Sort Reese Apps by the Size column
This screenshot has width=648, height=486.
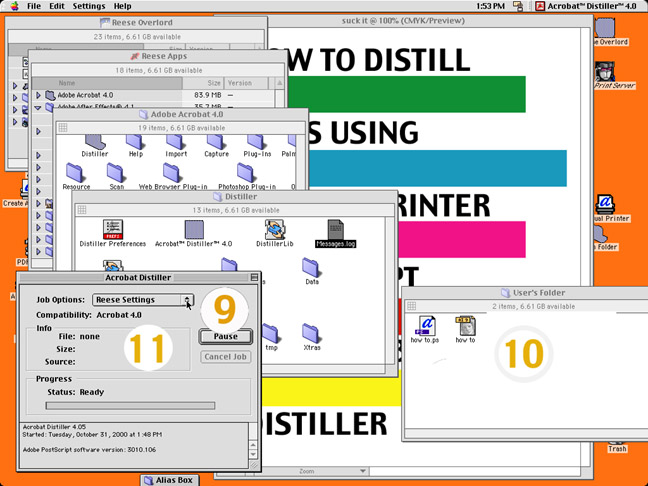tap(203, 83)
